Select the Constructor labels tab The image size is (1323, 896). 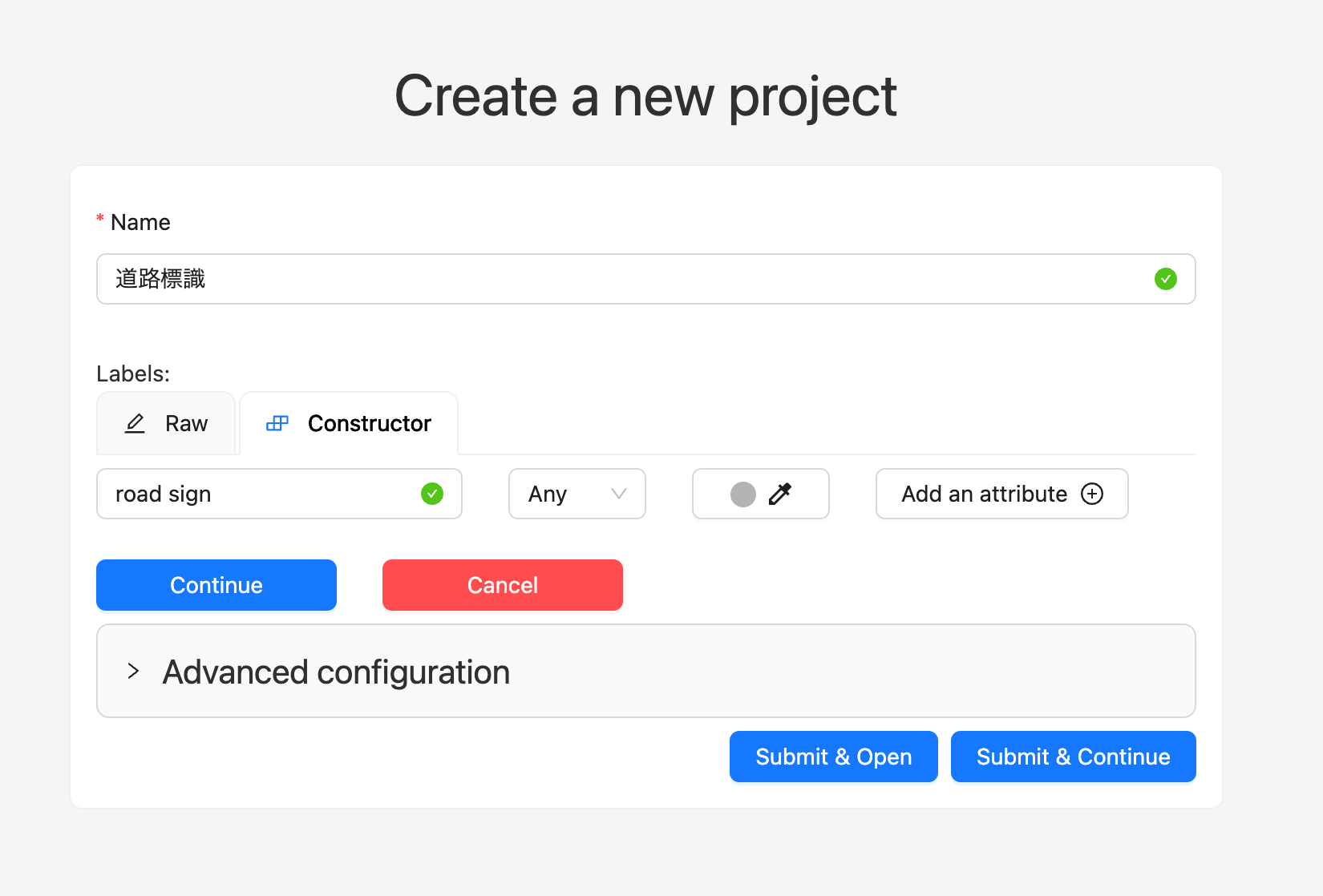click(x=350, y=423)
